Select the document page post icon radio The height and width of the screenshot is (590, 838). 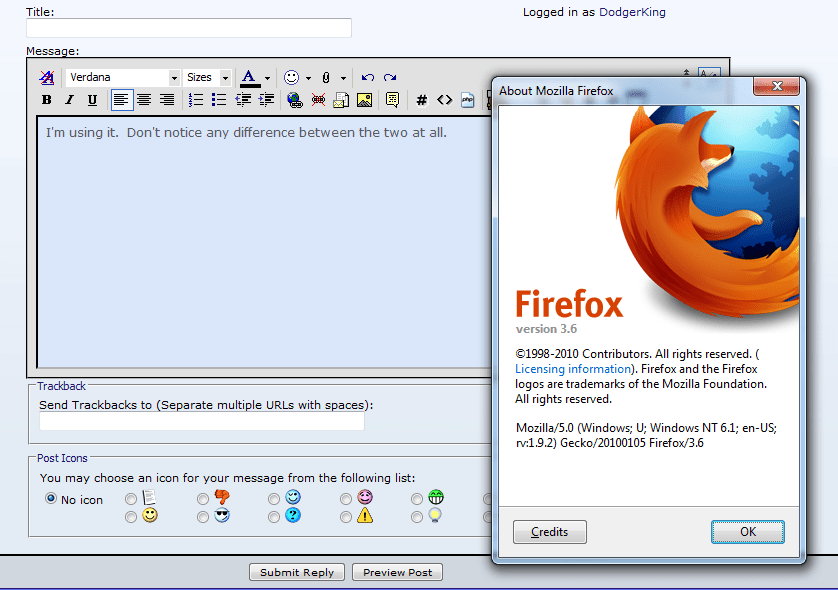(x=131, y=499)
